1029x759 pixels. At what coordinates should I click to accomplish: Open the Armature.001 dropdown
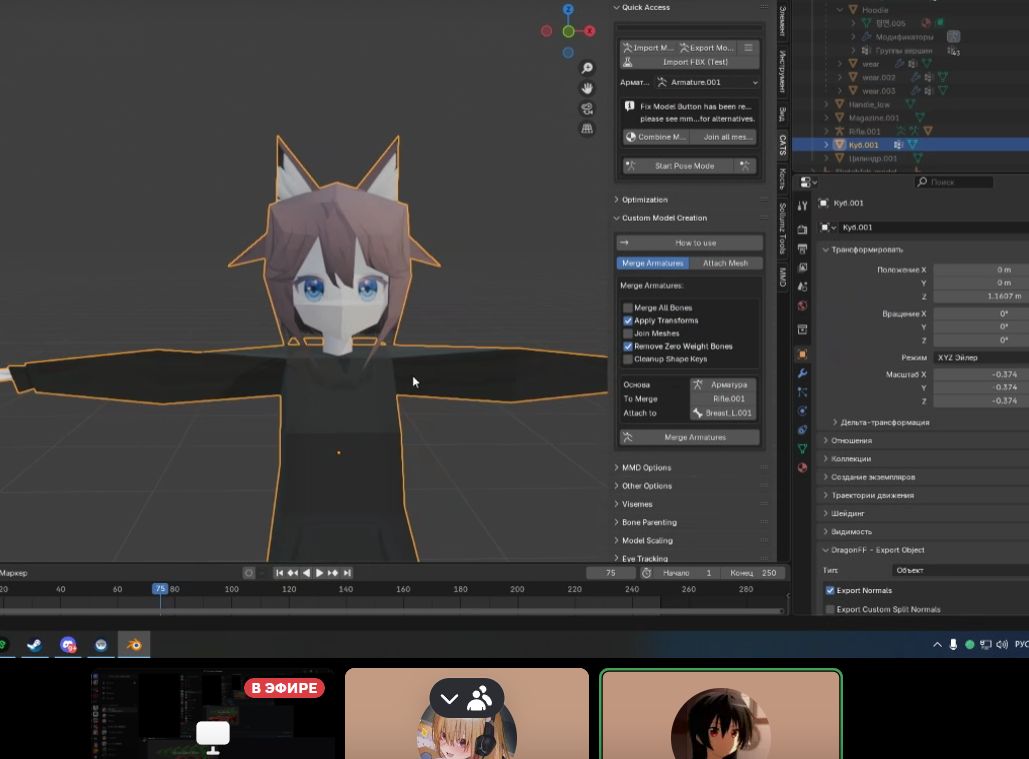click(708, 82)
